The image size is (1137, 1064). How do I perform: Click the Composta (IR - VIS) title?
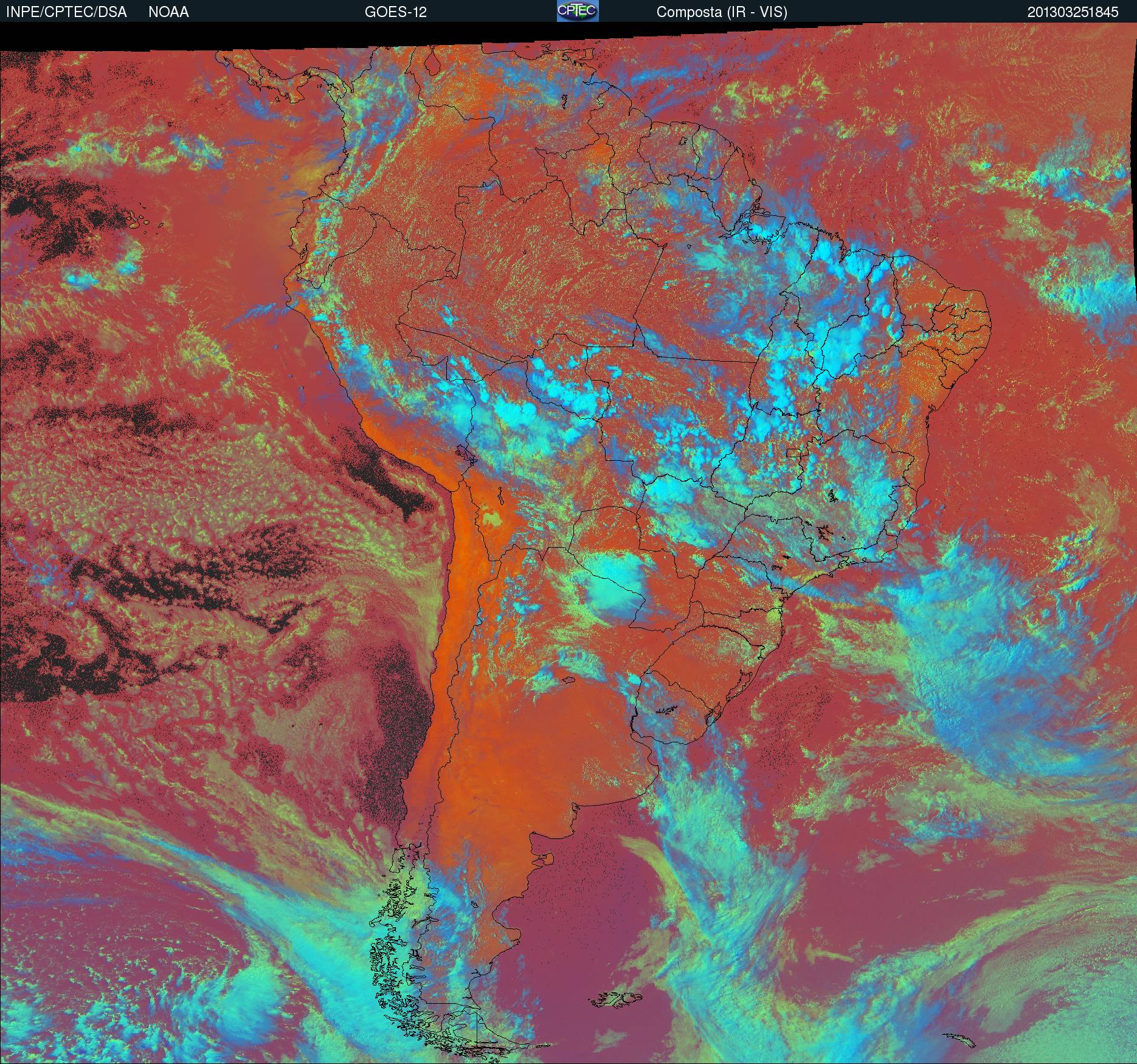coord(722,12)
